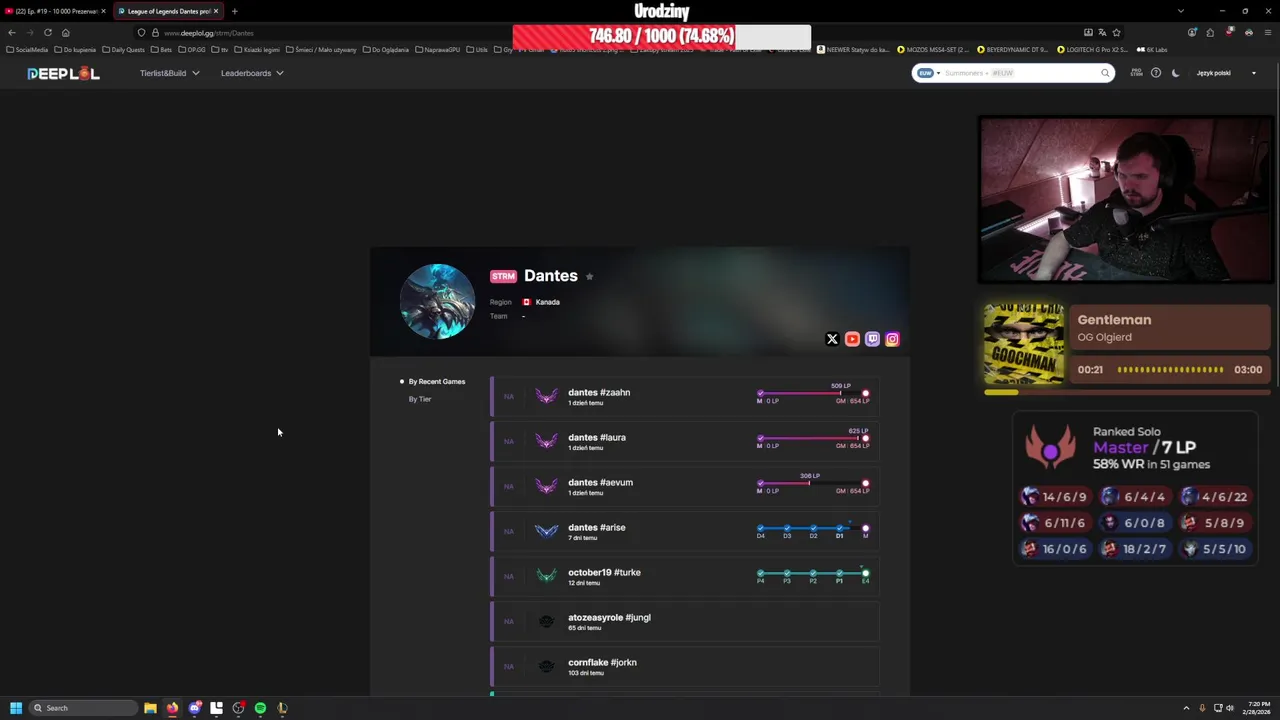
Task: Click the Gentleman album cover thumbnail
Action: 1024,344
